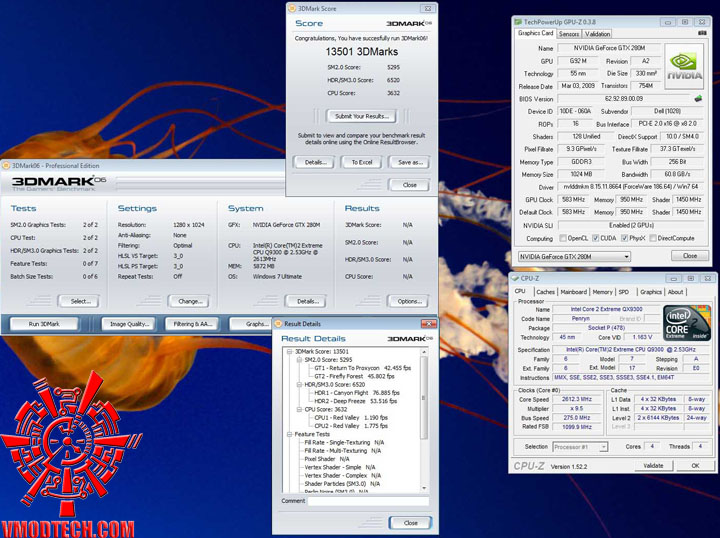Close the 3DMark Score window via title X
Image resolution: width=720 pixels, height=538 pixels.
point(427,9)
